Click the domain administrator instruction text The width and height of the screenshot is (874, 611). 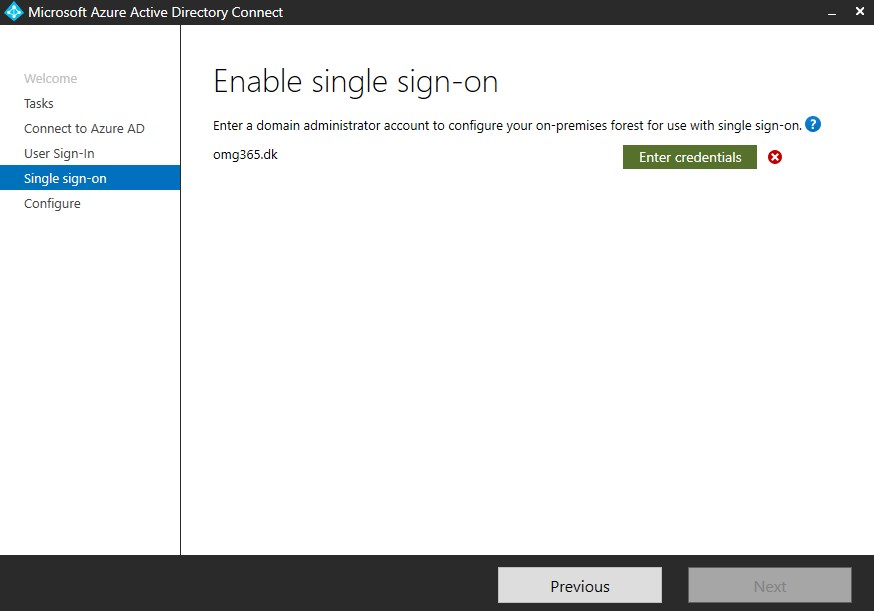coord(507,126)
